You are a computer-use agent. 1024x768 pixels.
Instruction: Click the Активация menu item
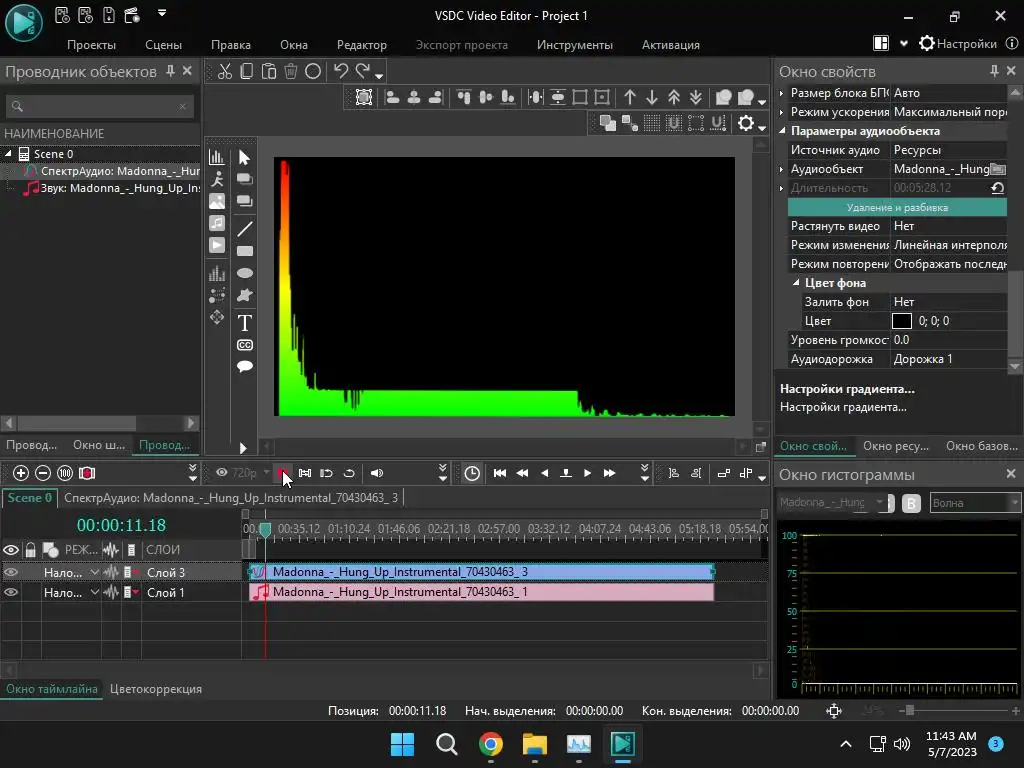click(671, 44)
